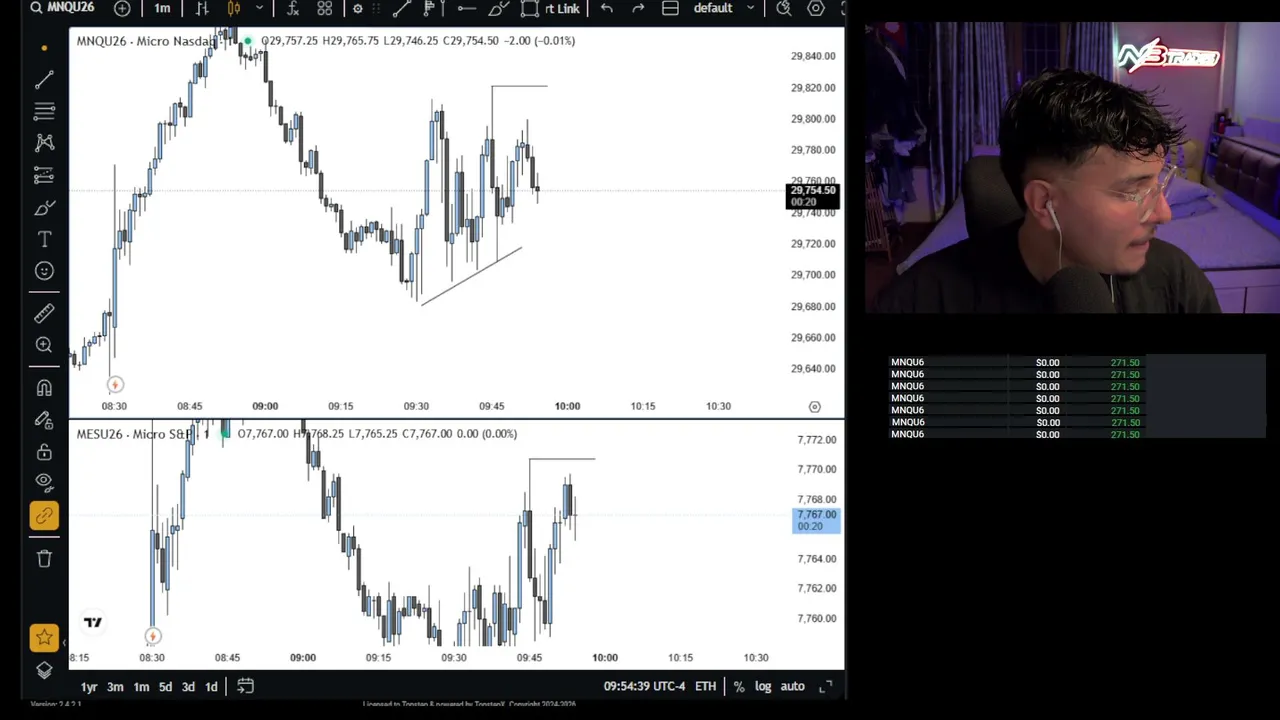Select the trend line tool in left sidebar
The height and width of the screenshot is (720, 1280).
[44, 80]
